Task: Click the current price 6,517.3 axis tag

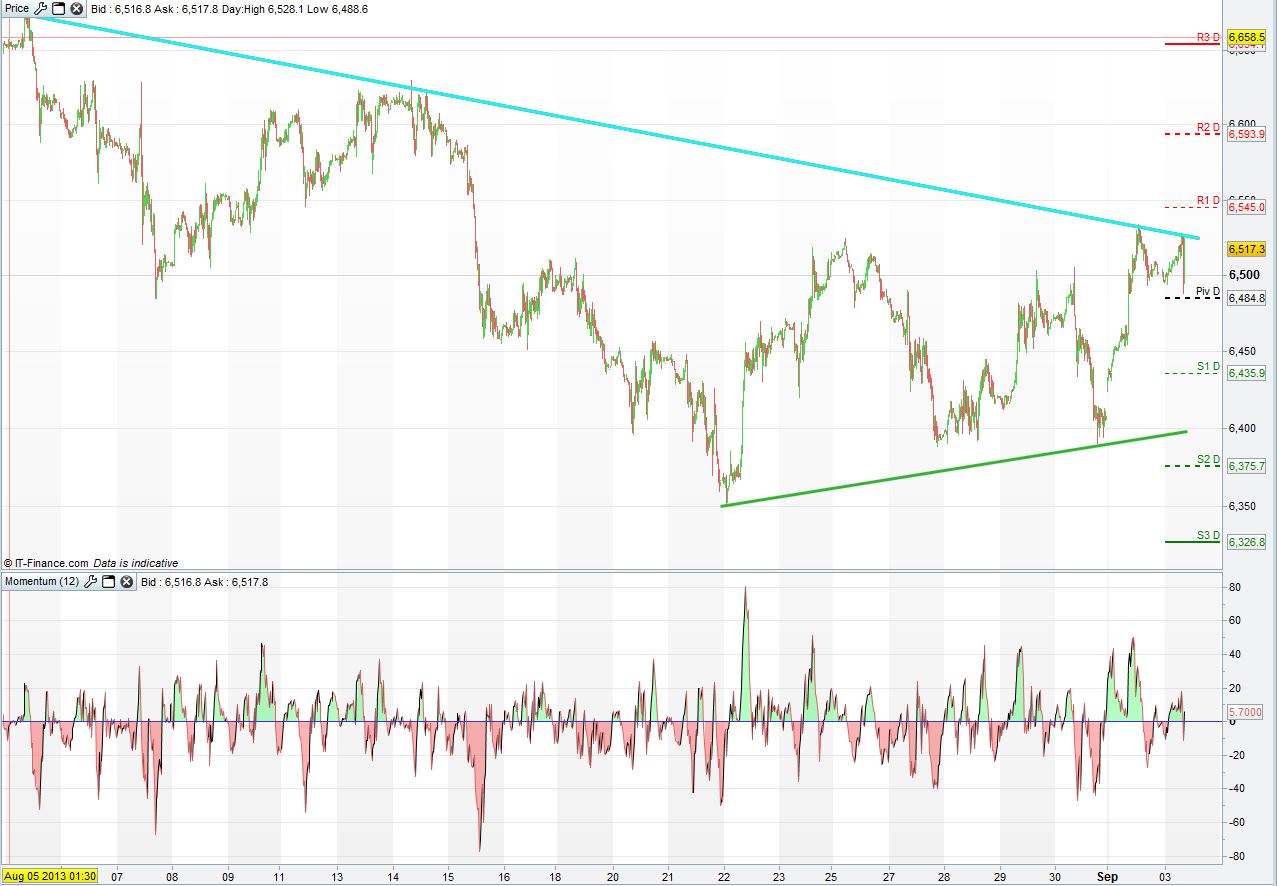Action: click(1247, 249)
